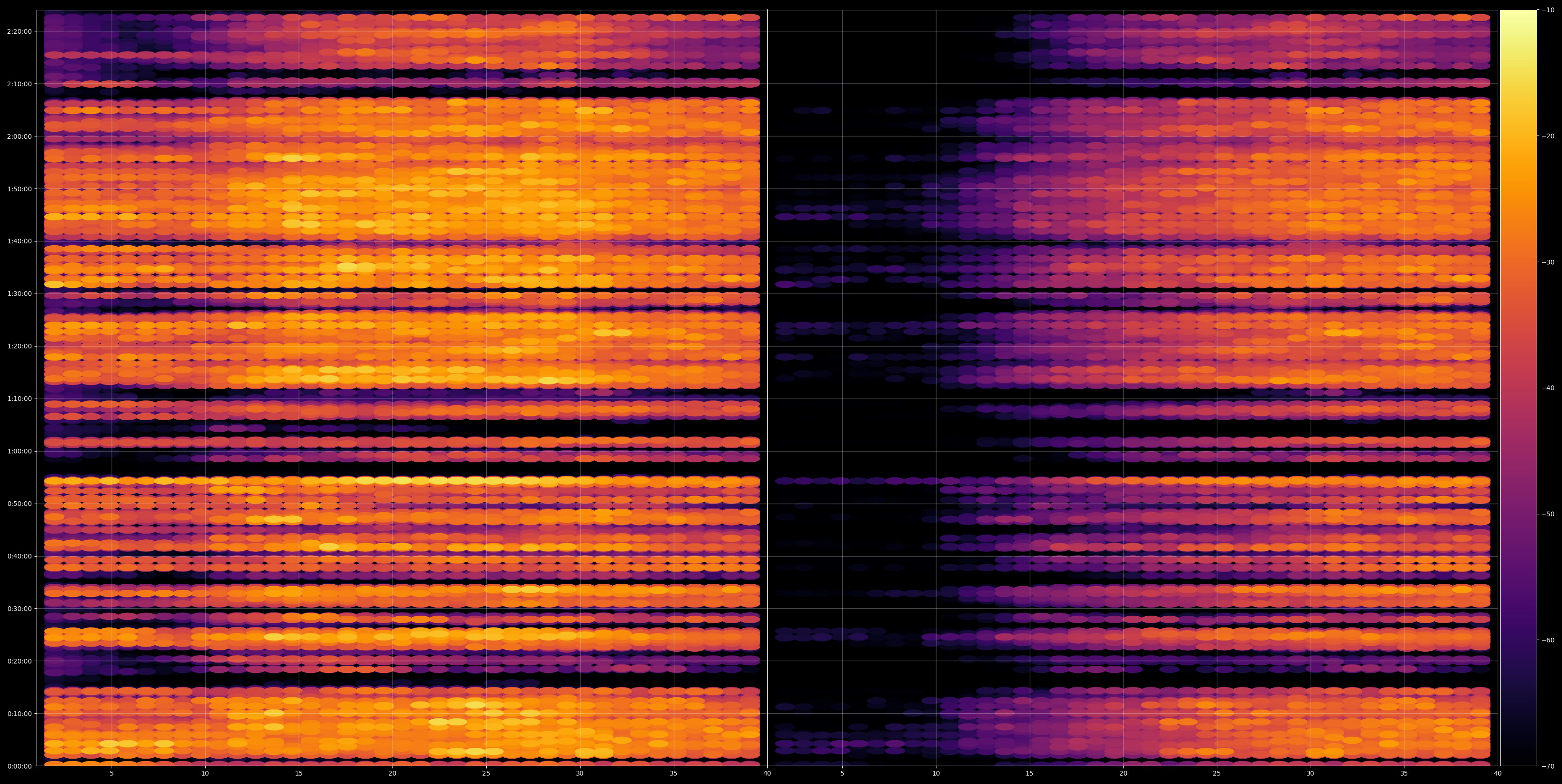Click x-axis label 10 in right half

936,774
